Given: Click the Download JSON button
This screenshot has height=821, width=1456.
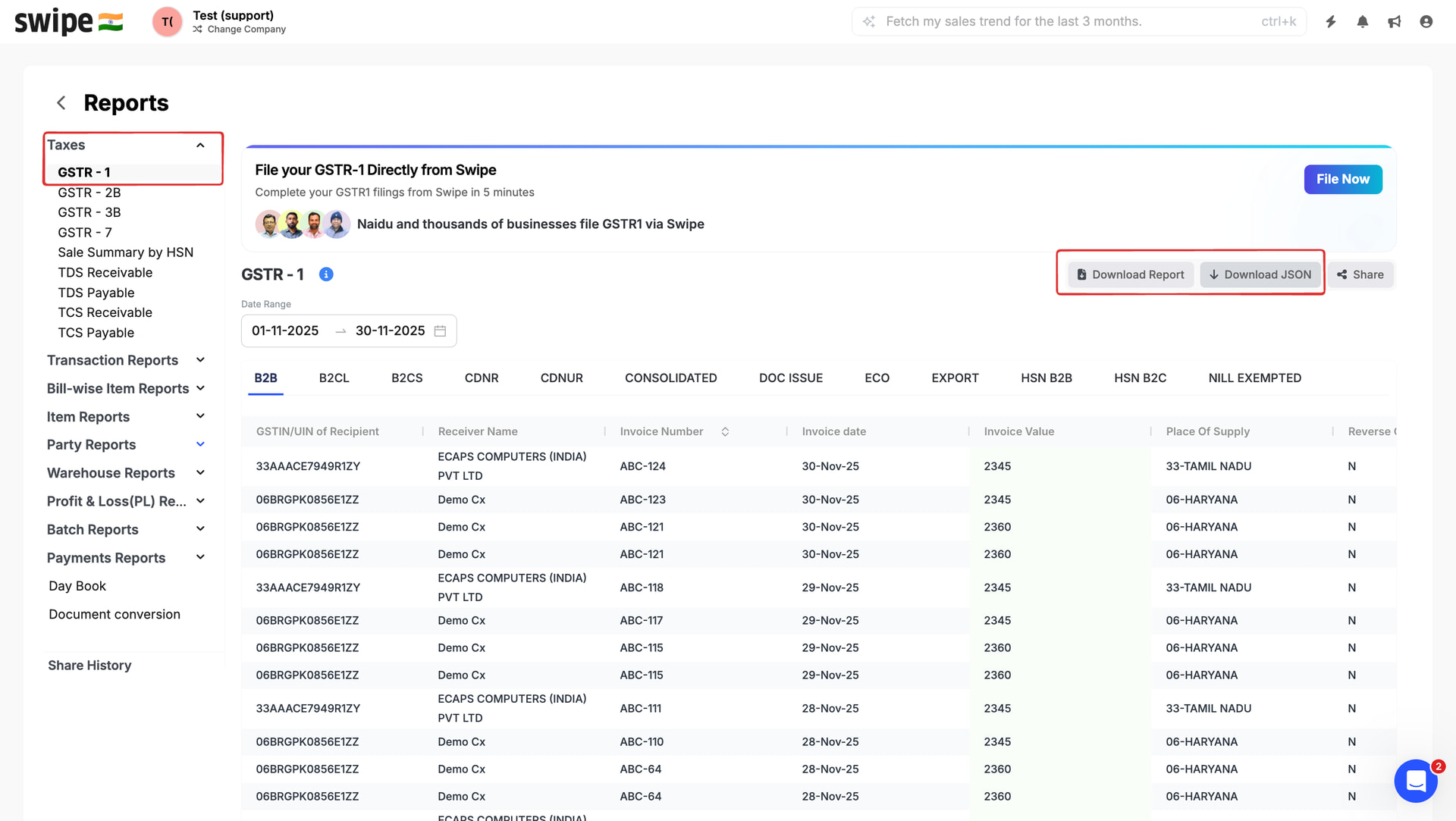Looking at the screenshot, I should [x=1260, y=274].
